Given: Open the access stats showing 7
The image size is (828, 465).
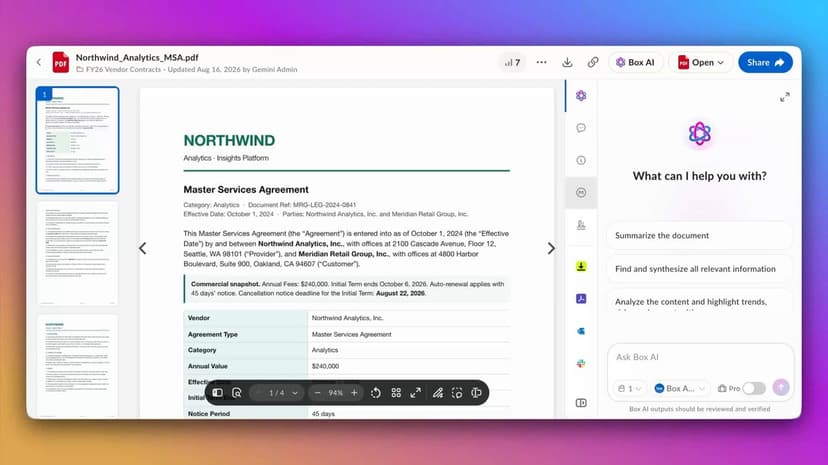Looking at the screenshot, I should point(512,62).
